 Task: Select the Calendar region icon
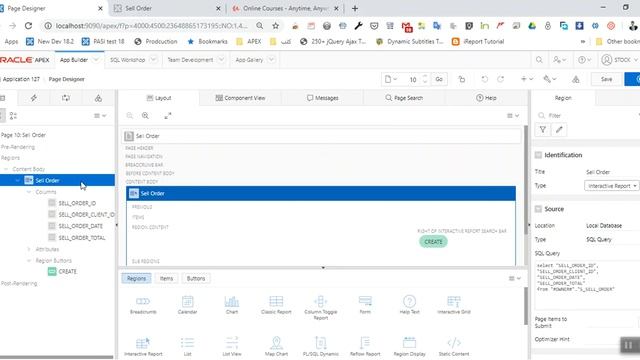pyautogui.click(x=187, y=302)
